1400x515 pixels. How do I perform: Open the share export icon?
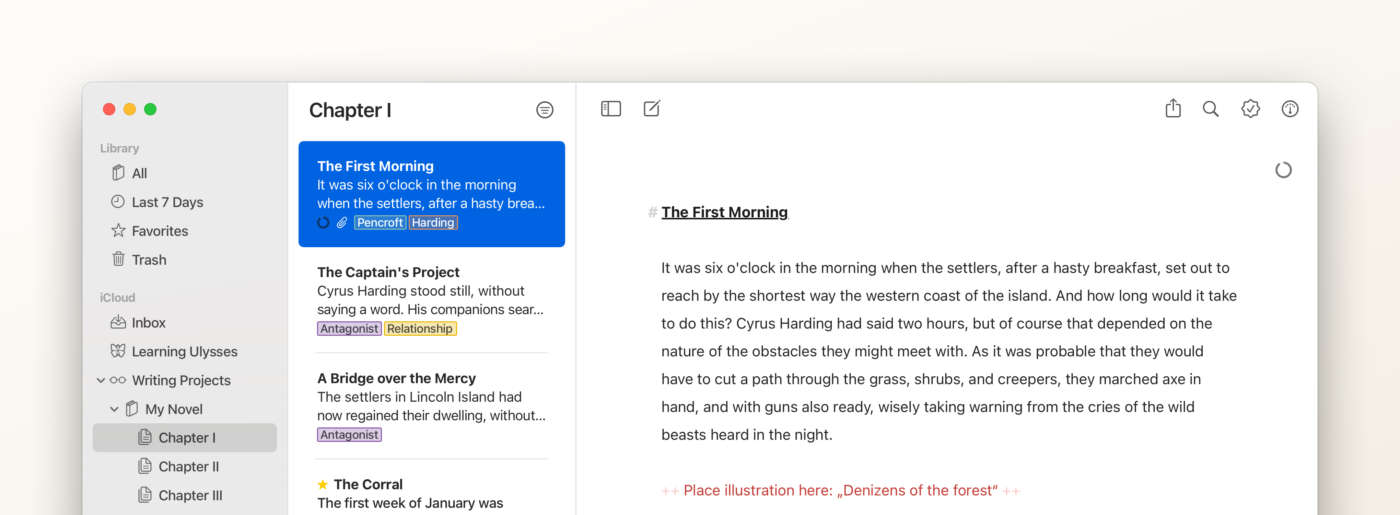coord(1173,109)
